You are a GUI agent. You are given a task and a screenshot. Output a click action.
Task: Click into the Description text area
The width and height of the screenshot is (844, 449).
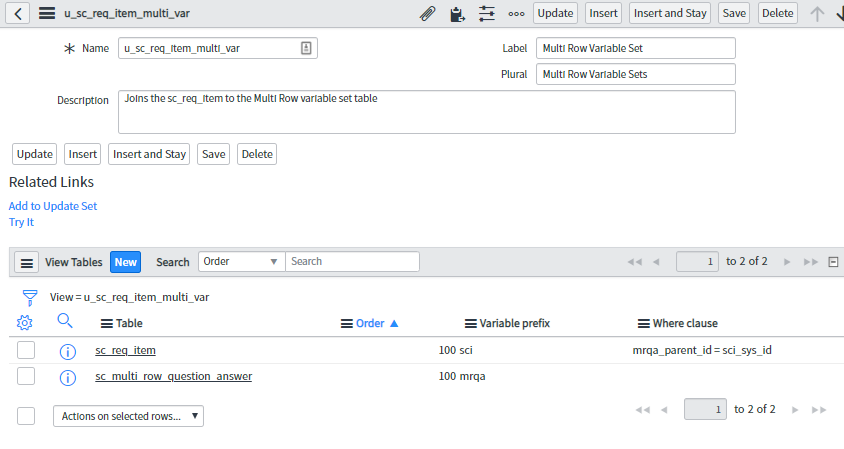pyautogui.click(x=426, y=112)
